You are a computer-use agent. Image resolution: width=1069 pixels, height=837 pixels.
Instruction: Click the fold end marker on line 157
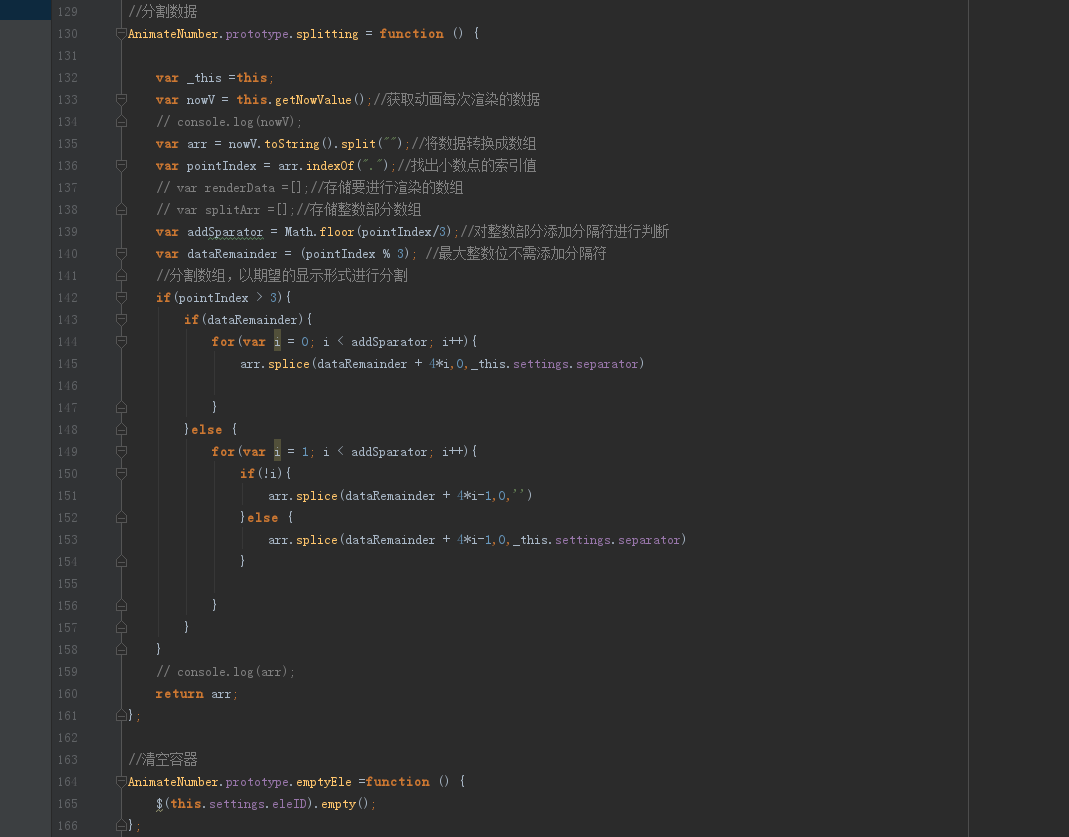coord(121,628)
